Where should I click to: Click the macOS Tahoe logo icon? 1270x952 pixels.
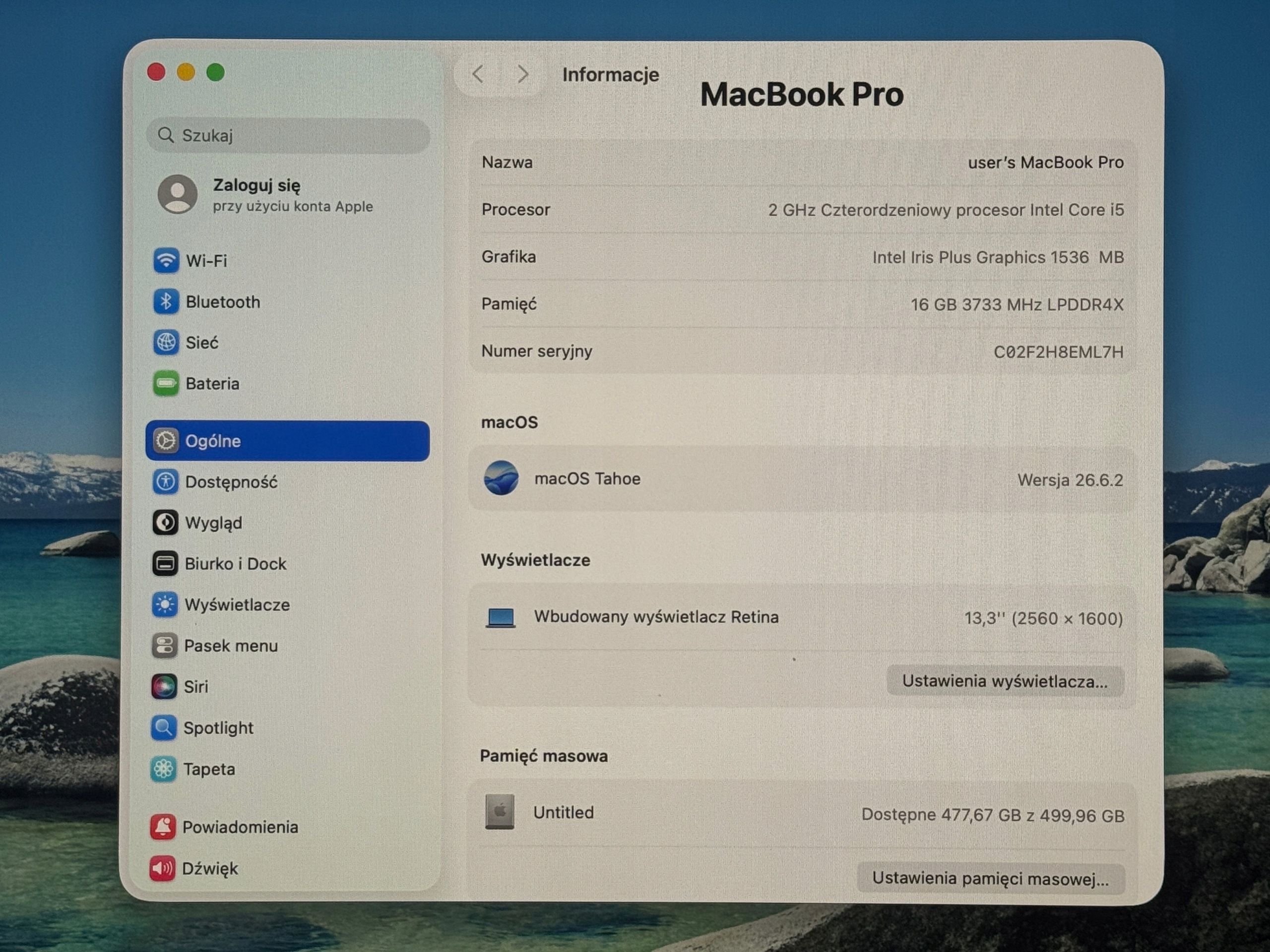pyautogui.click(x=501, y=478)
